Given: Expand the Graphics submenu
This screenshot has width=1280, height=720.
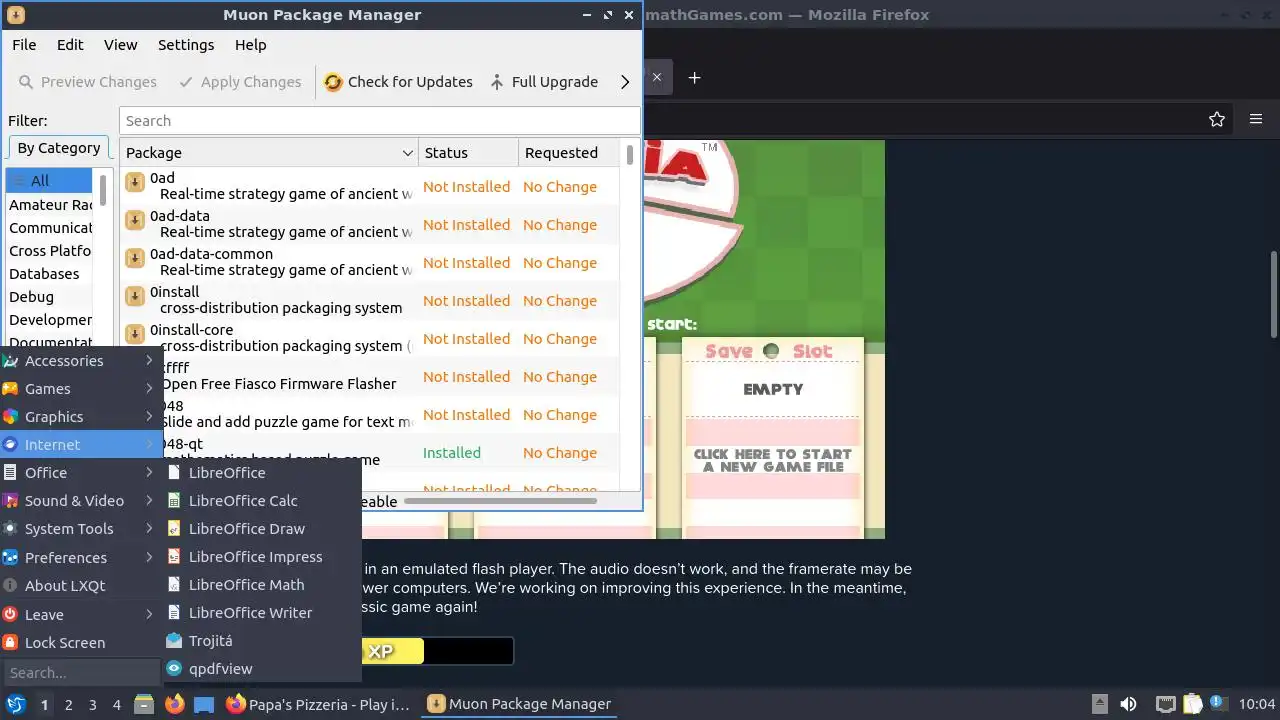Looking at the screenshot, I should [x=81, y=417].
